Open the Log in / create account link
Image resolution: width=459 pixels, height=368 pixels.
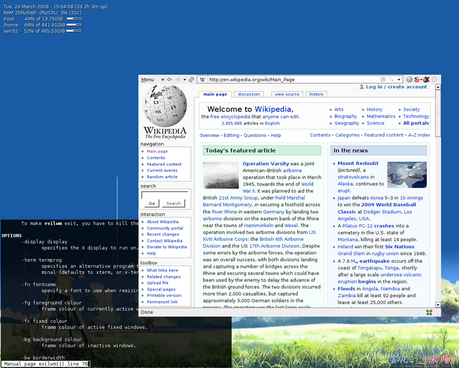tap(396, 87)
